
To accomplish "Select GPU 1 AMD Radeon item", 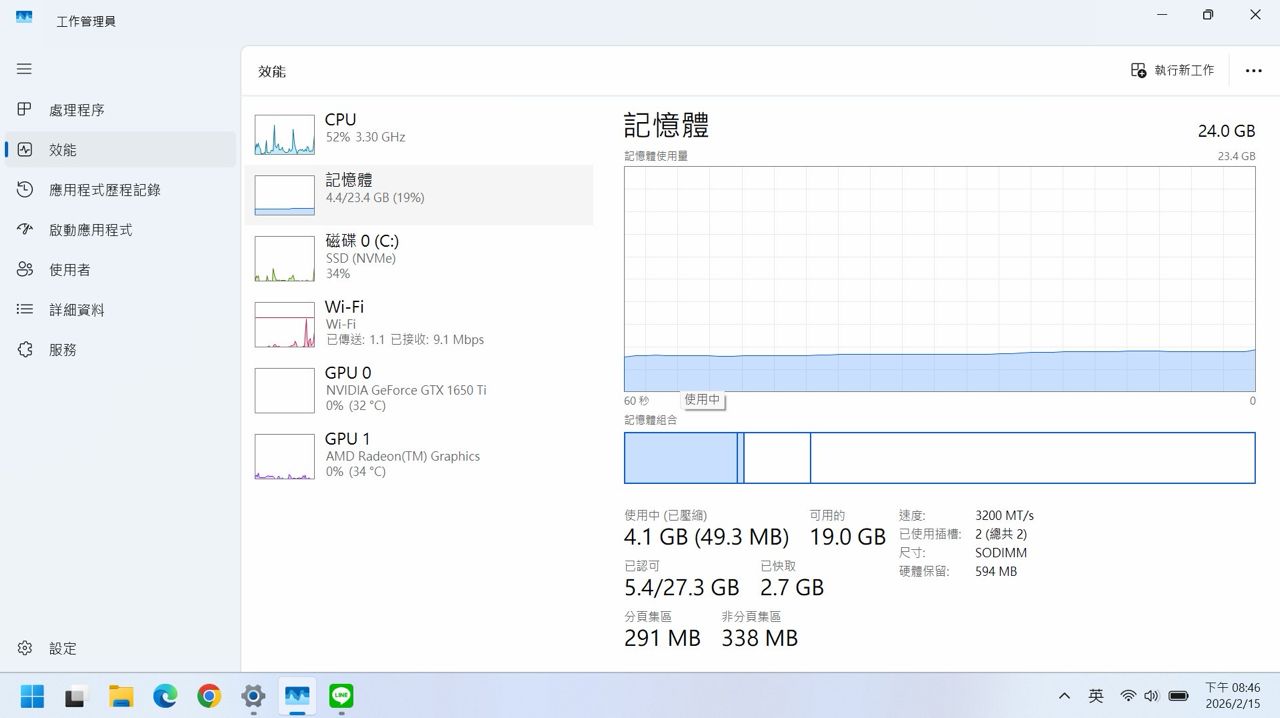I will (418, 456).
